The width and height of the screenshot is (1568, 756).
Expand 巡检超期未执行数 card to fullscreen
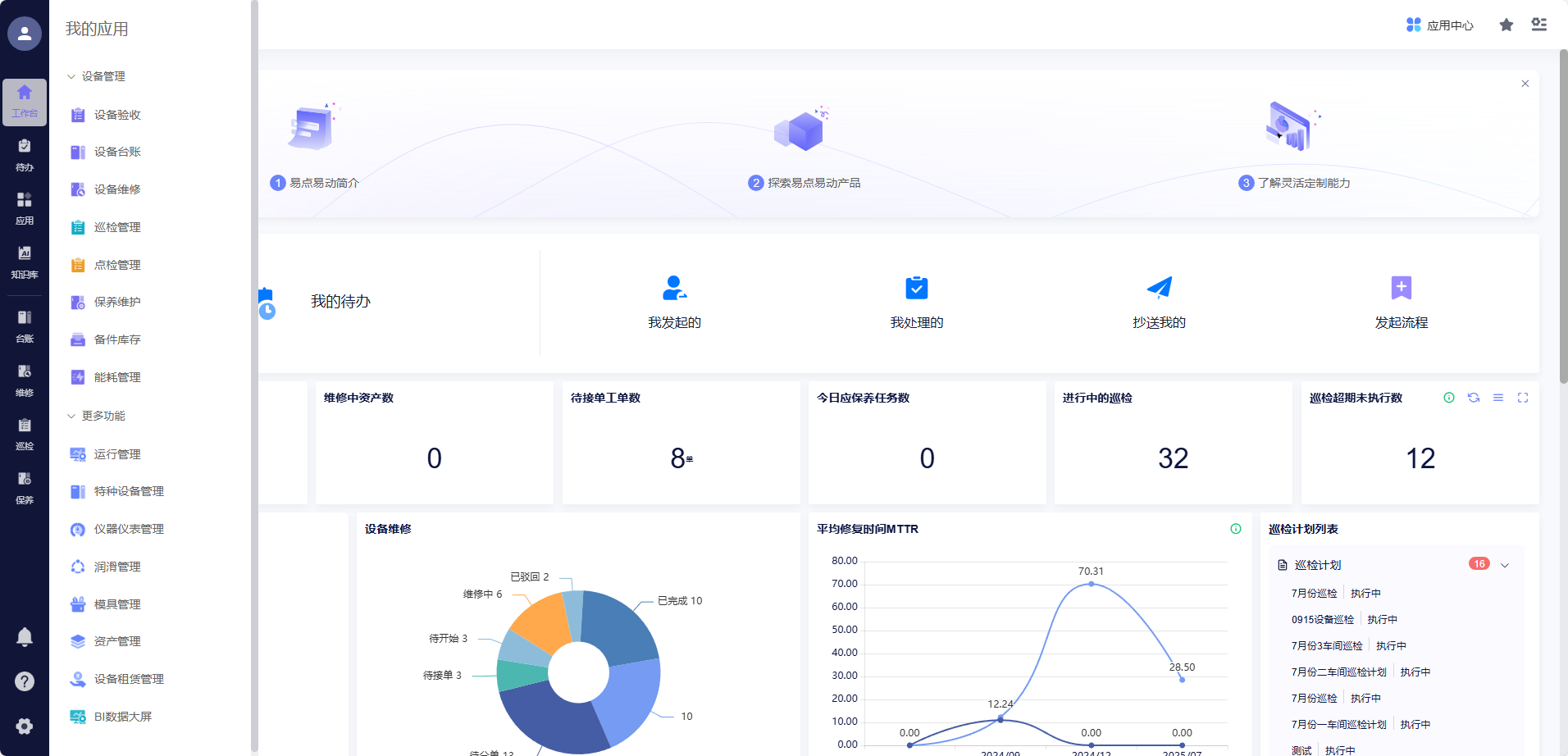(1523, 398)
